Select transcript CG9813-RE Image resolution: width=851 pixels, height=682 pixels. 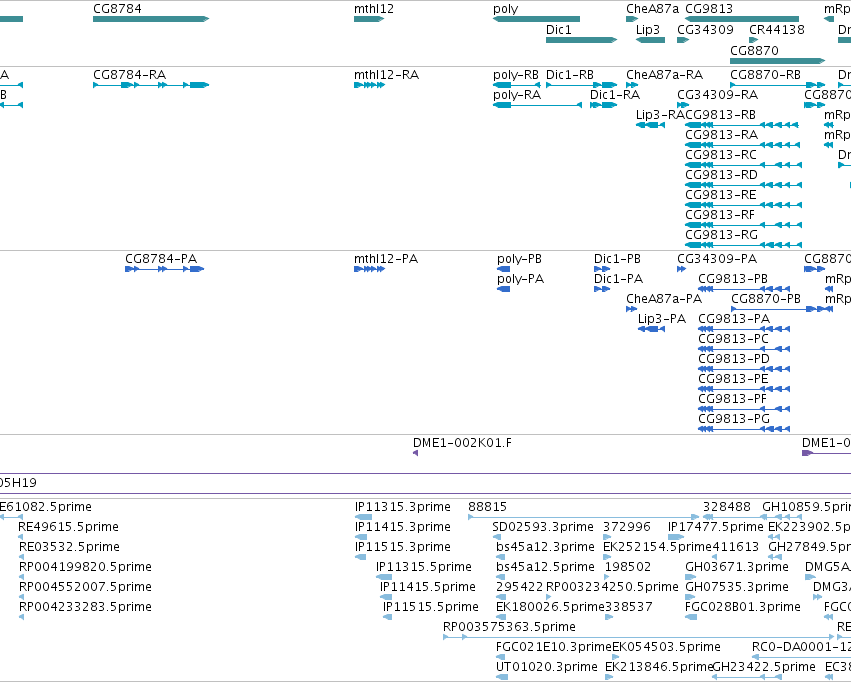pyautogui.click(x=744, y=205)
